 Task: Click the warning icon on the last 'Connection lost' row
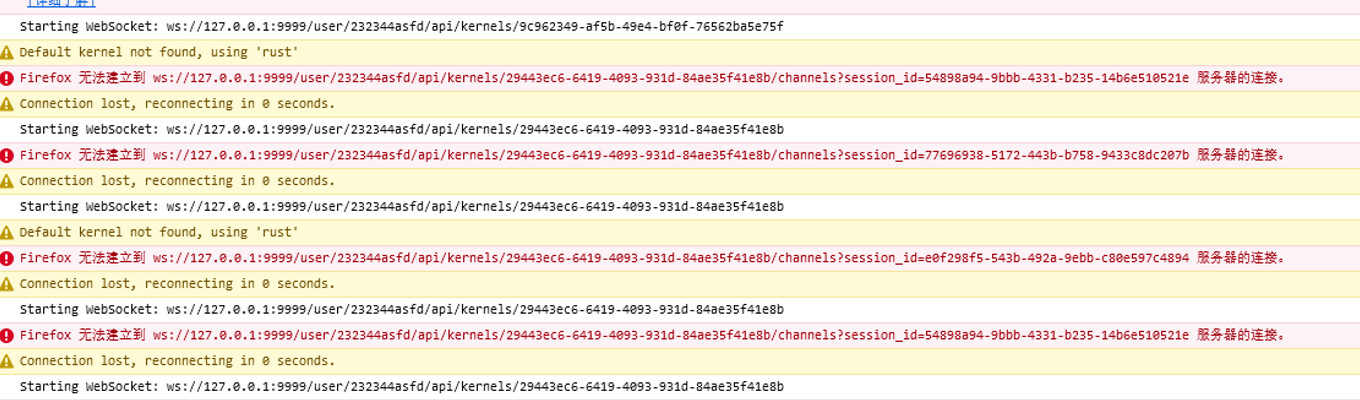pos(7,361)
